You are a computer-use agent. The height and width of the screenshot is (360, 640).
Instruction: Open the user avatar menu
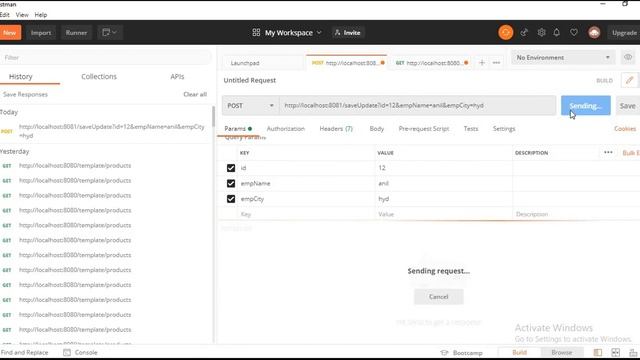point(594,32)
